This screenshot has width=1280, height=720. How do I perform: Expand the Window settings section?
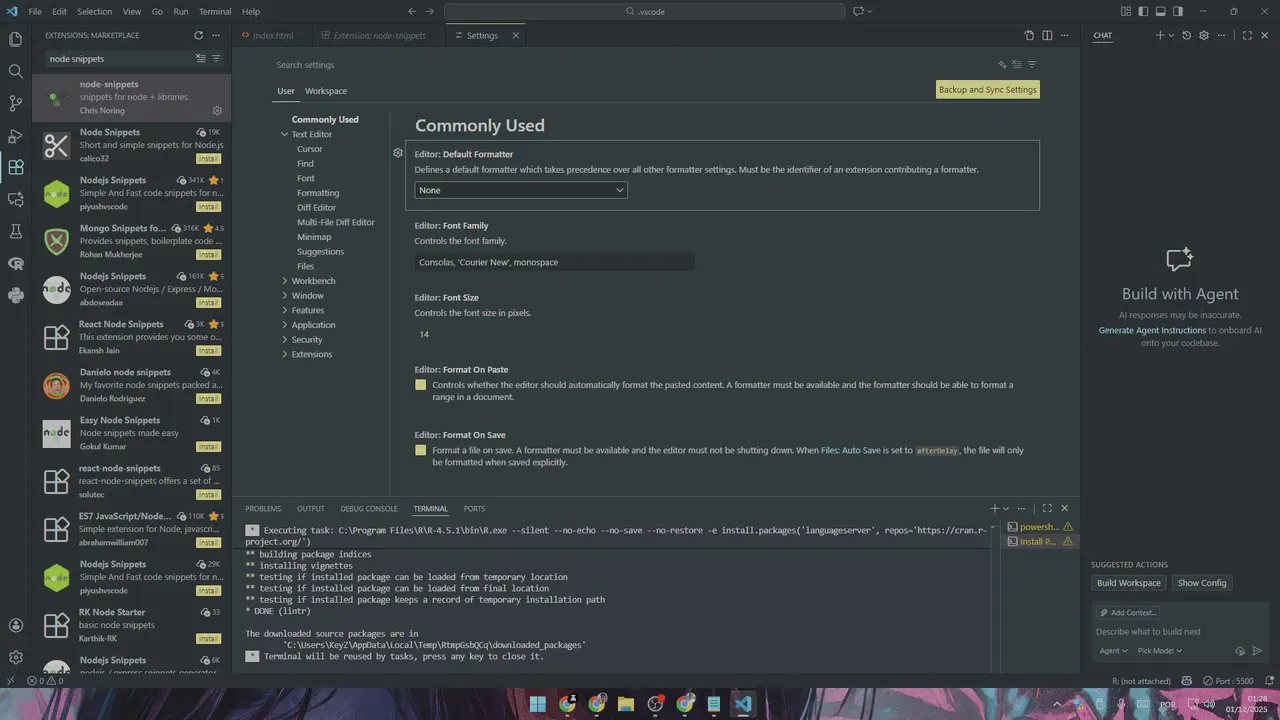(285, 296)
